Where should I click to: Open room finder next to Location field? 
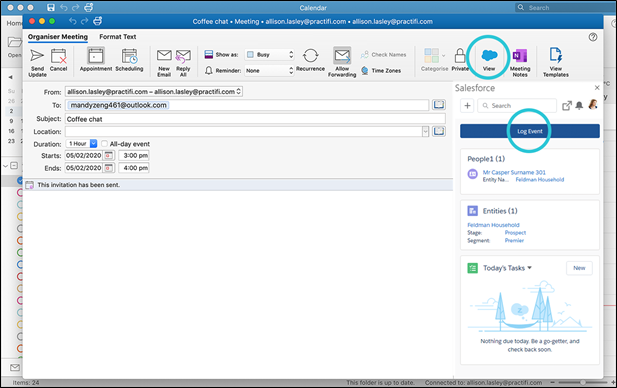coord(439,131)
